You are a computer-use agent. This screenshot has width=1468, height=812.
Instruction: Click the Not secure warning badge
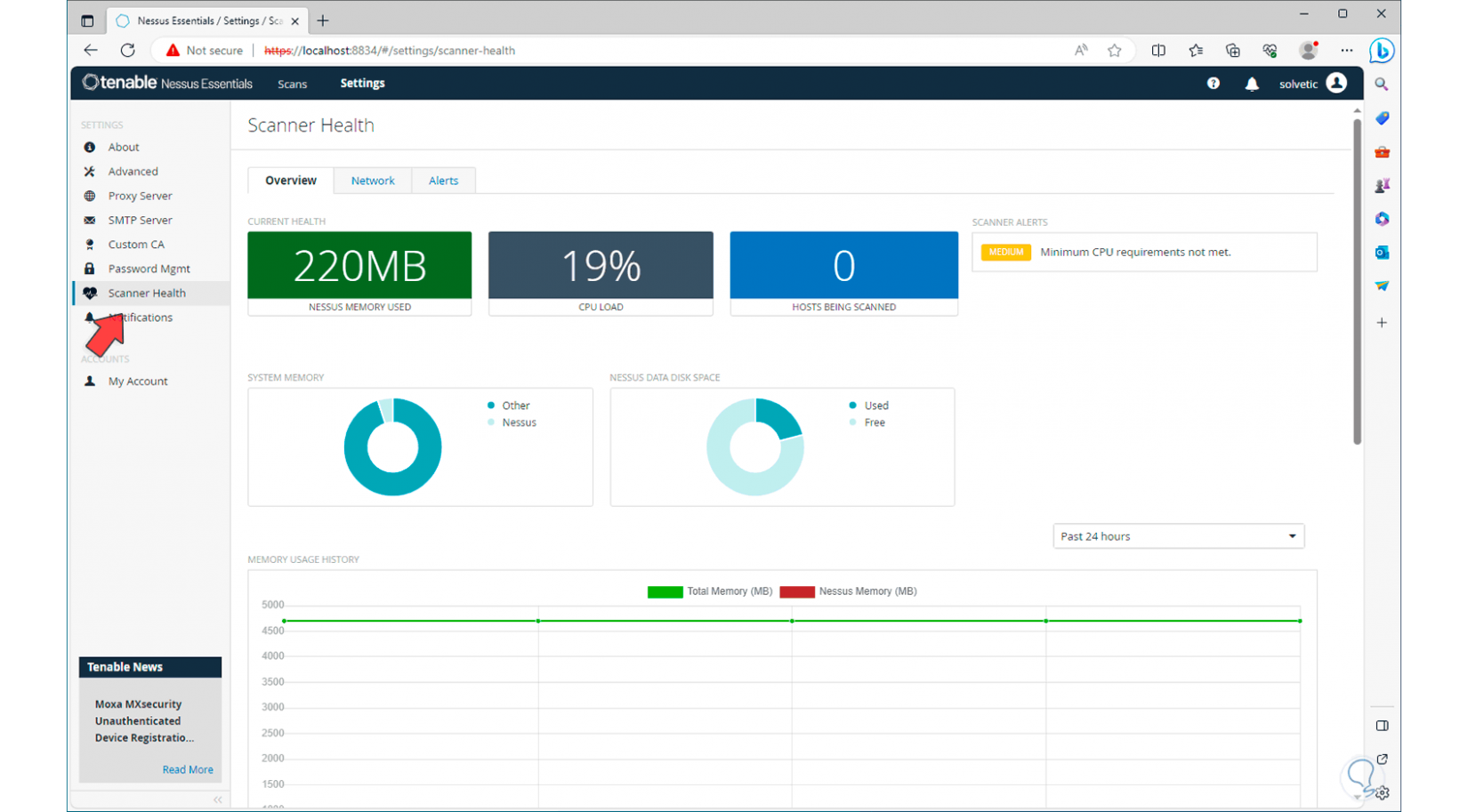pyautogui.click(x=204, y=51)
